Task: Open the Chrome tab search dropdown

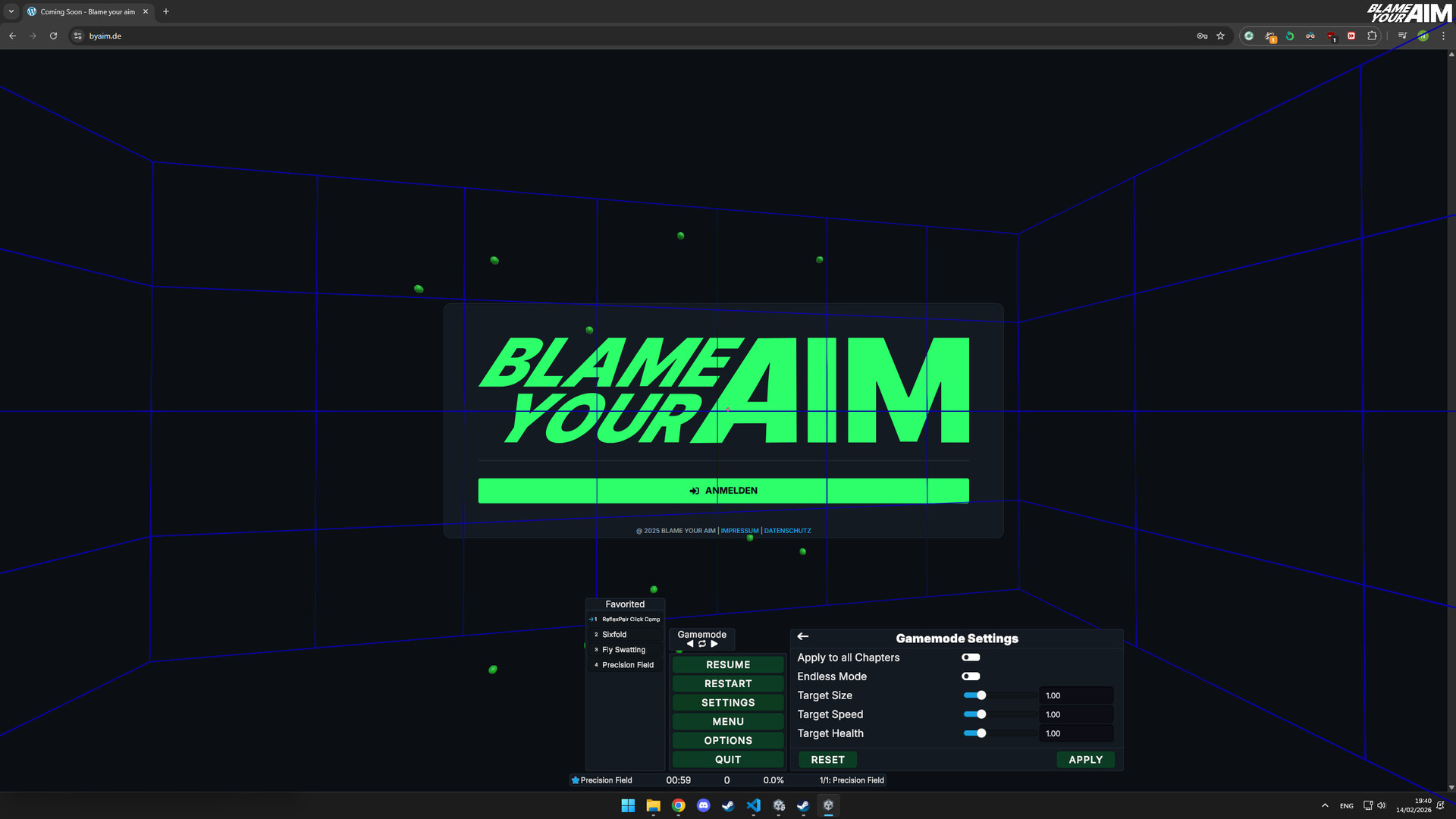Action: [11, 11]
